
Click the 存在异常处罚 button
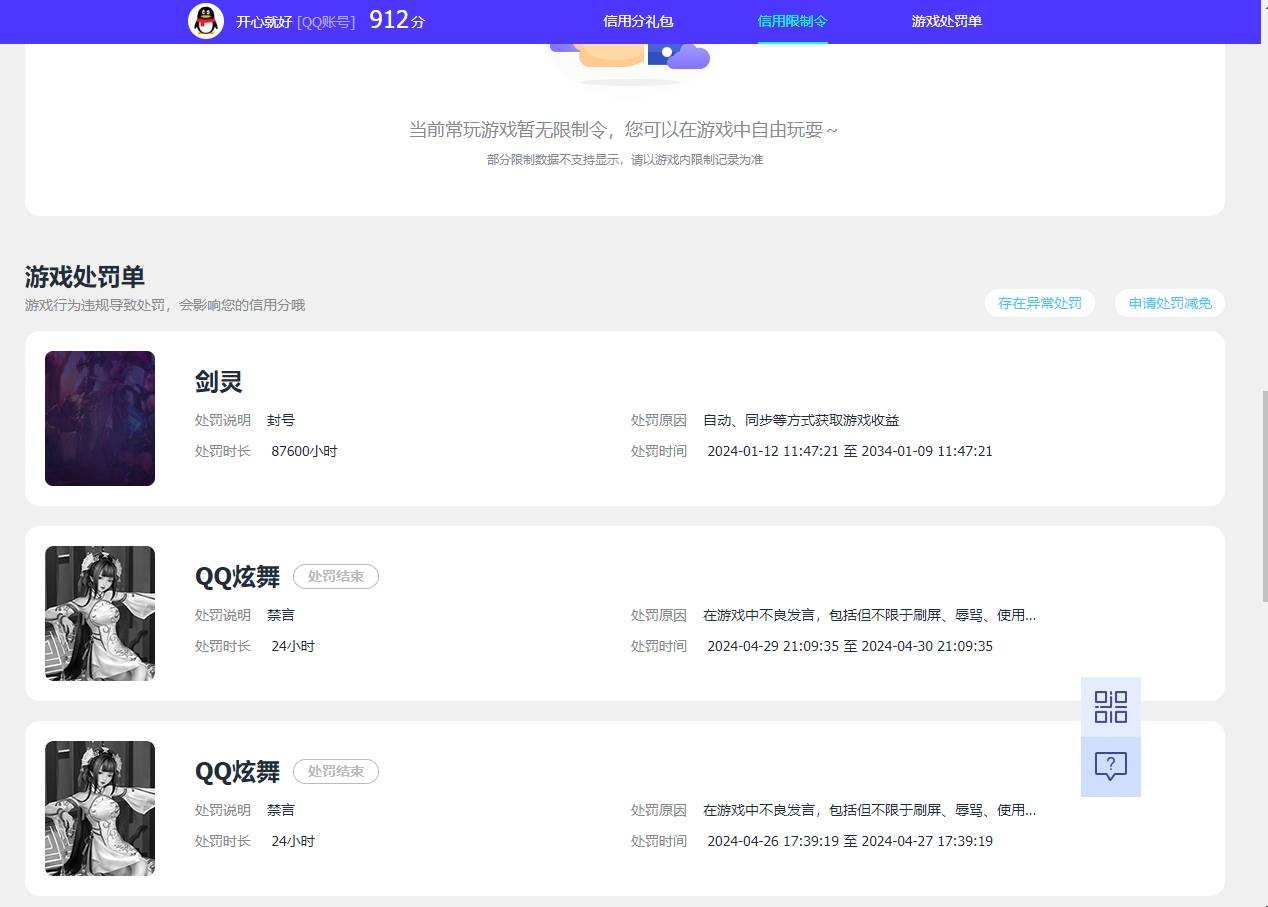tap(1040, 303)
